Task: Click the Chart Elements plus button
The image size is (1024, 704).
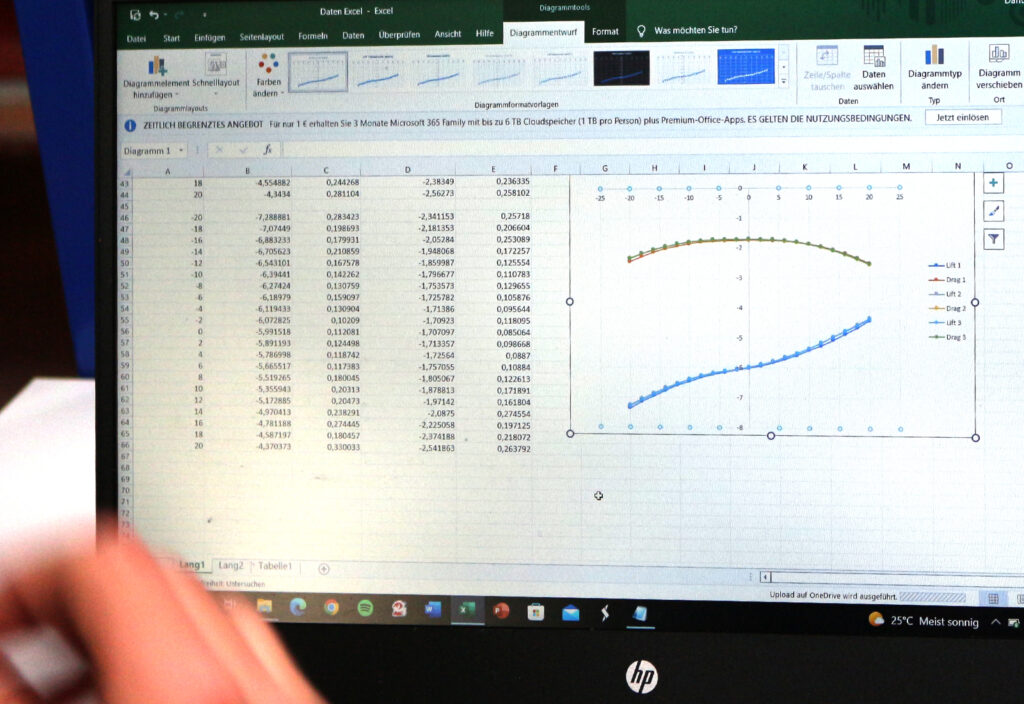Action: 993,183
